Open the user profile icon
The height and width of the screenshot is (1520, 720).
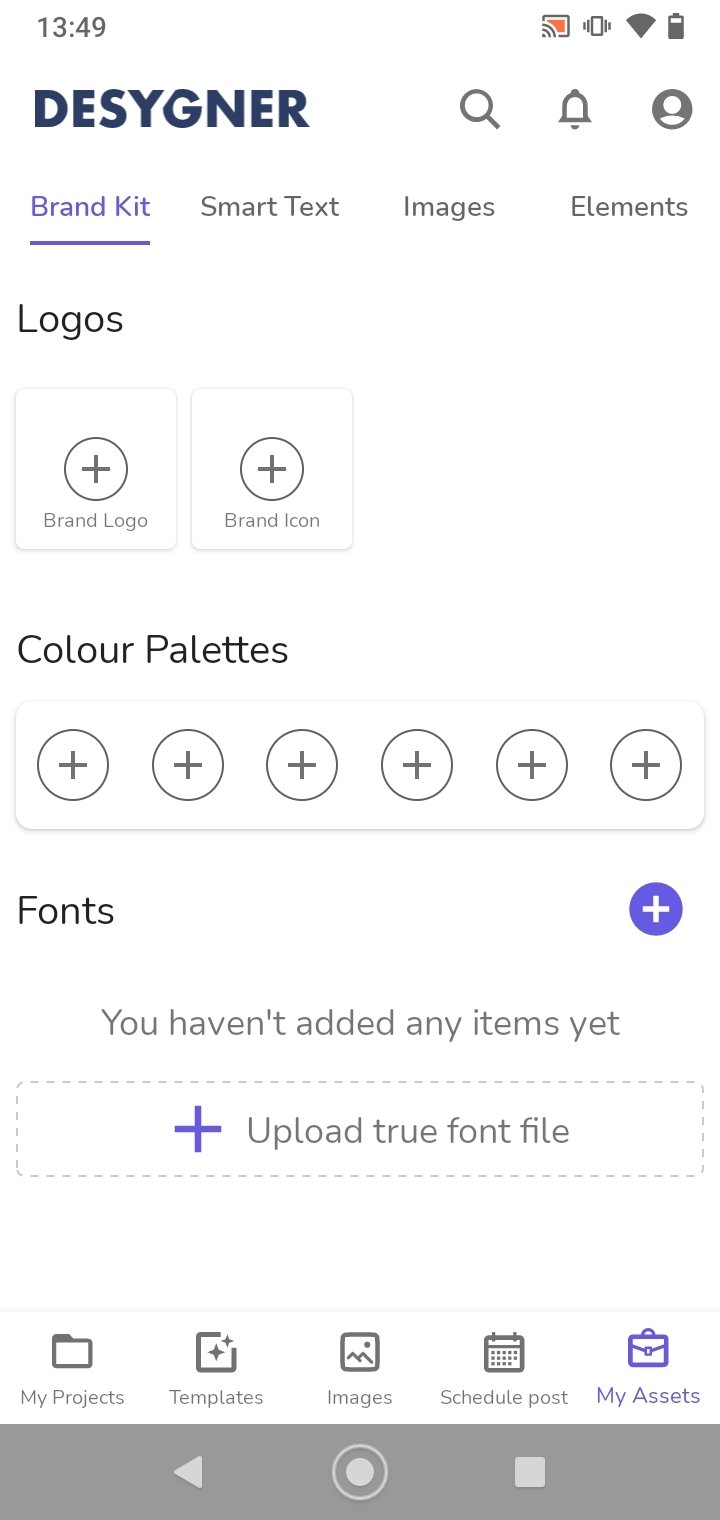pyautogui.click(x=672, y=109)
